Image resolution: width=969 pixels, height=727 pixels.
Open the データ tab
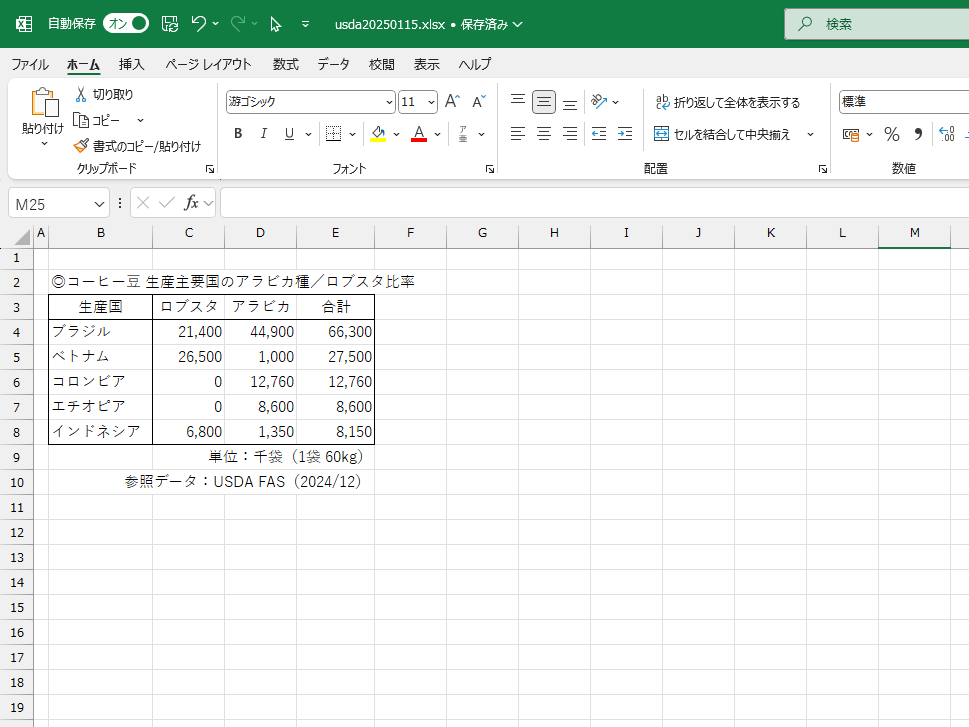pos(334,64)
